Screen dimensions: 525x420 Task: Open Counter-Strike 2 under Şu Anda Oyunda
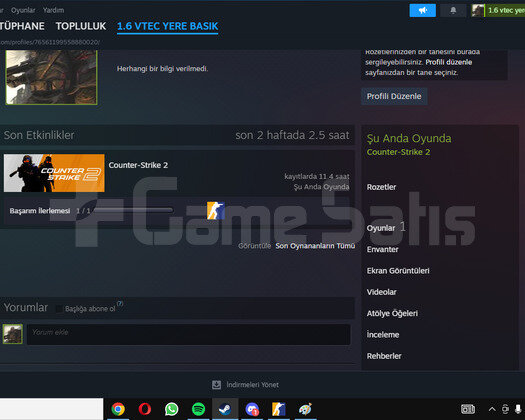click(x=398, y=152)
